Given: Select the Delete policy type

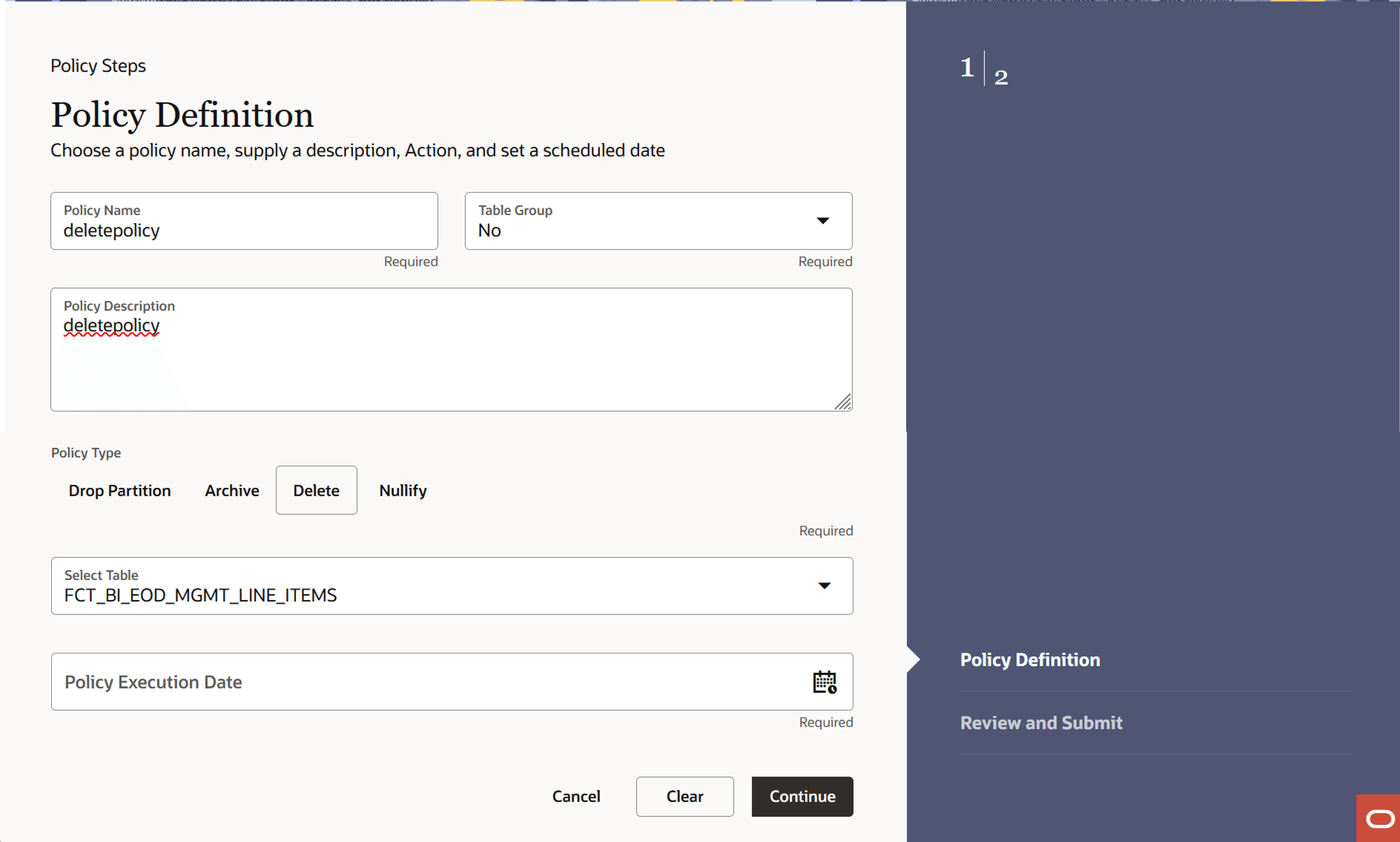Looking at the screenshot, I should pyautogui.click(x=316, y=490).
